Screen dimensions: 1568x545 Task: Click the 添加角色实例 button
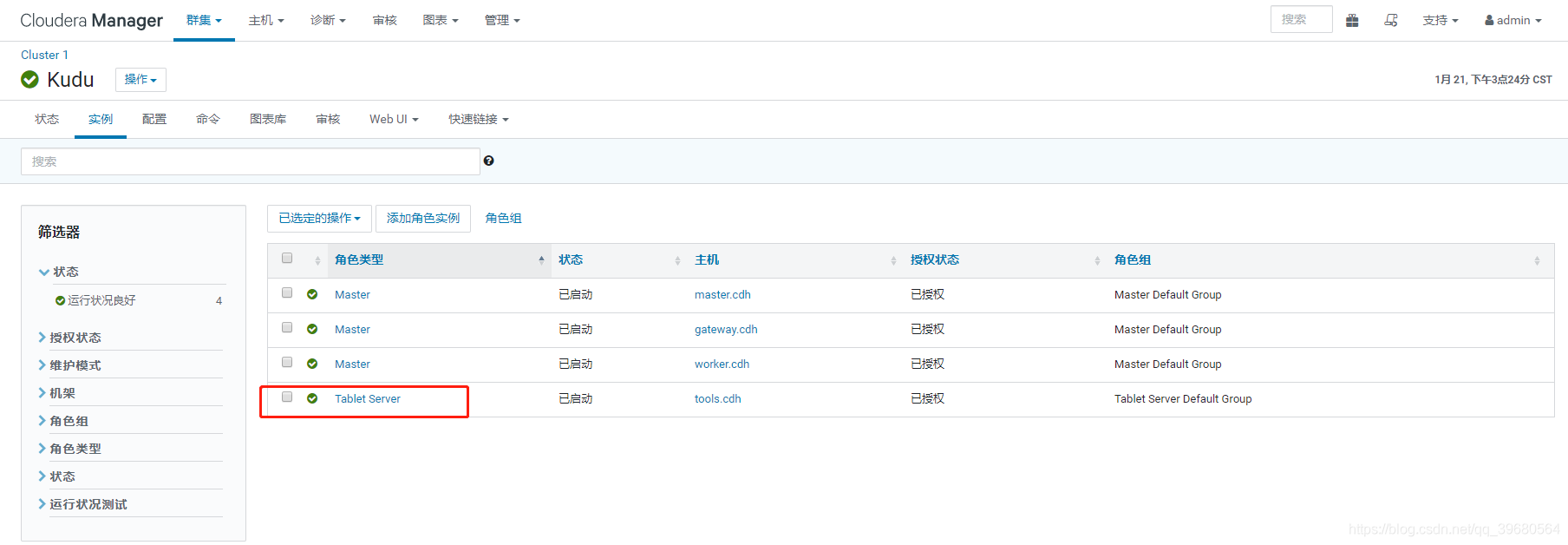coord(423,219)
